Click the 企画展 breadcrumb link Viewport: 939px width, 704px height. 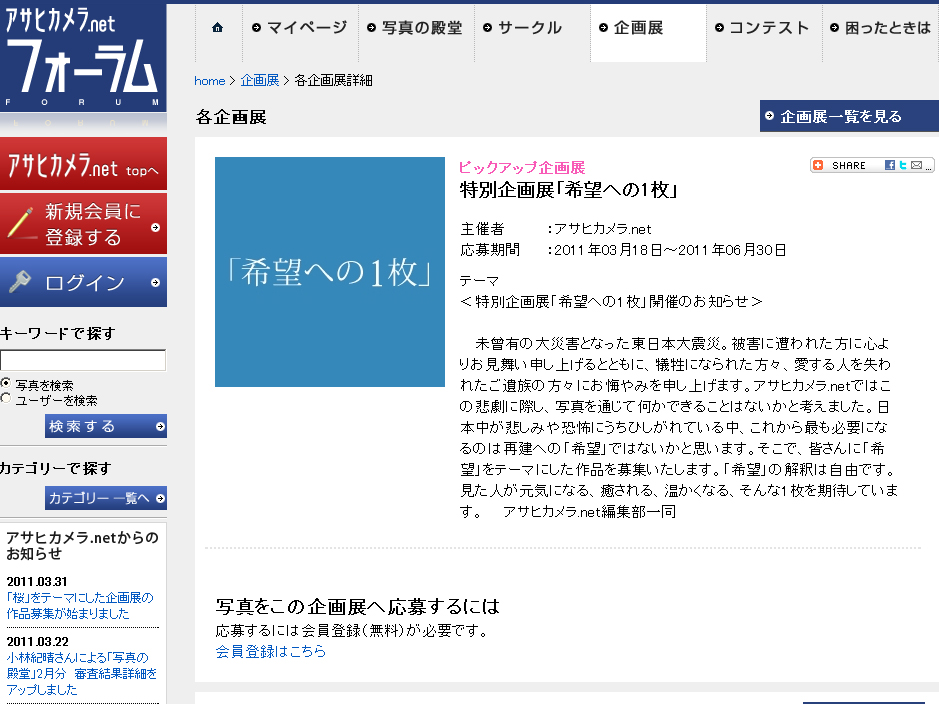click(259, 80)
